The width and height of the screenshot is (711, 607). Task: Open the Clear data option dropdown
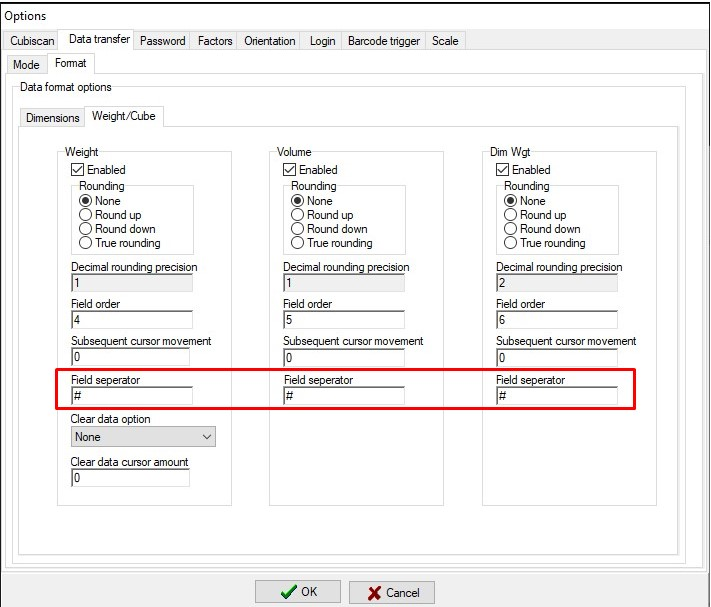(143, 437)
